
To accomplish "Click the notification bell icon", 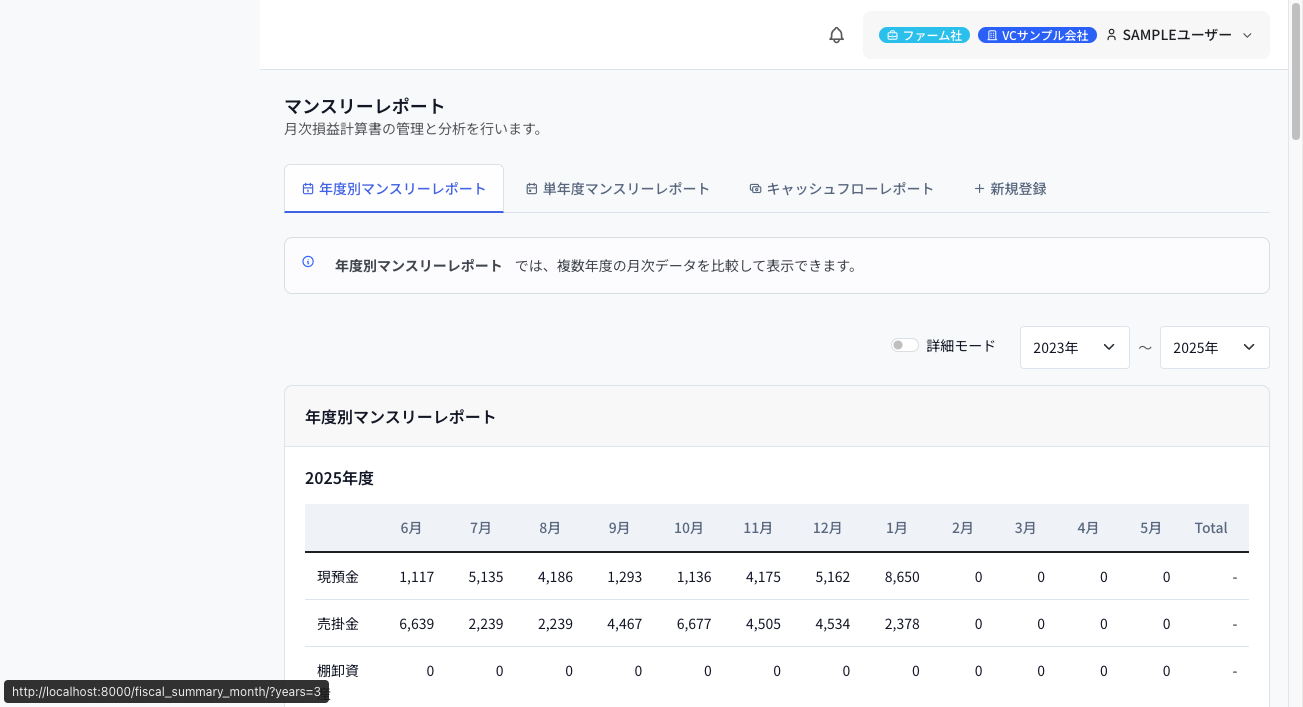I will (x=837, y=35).
